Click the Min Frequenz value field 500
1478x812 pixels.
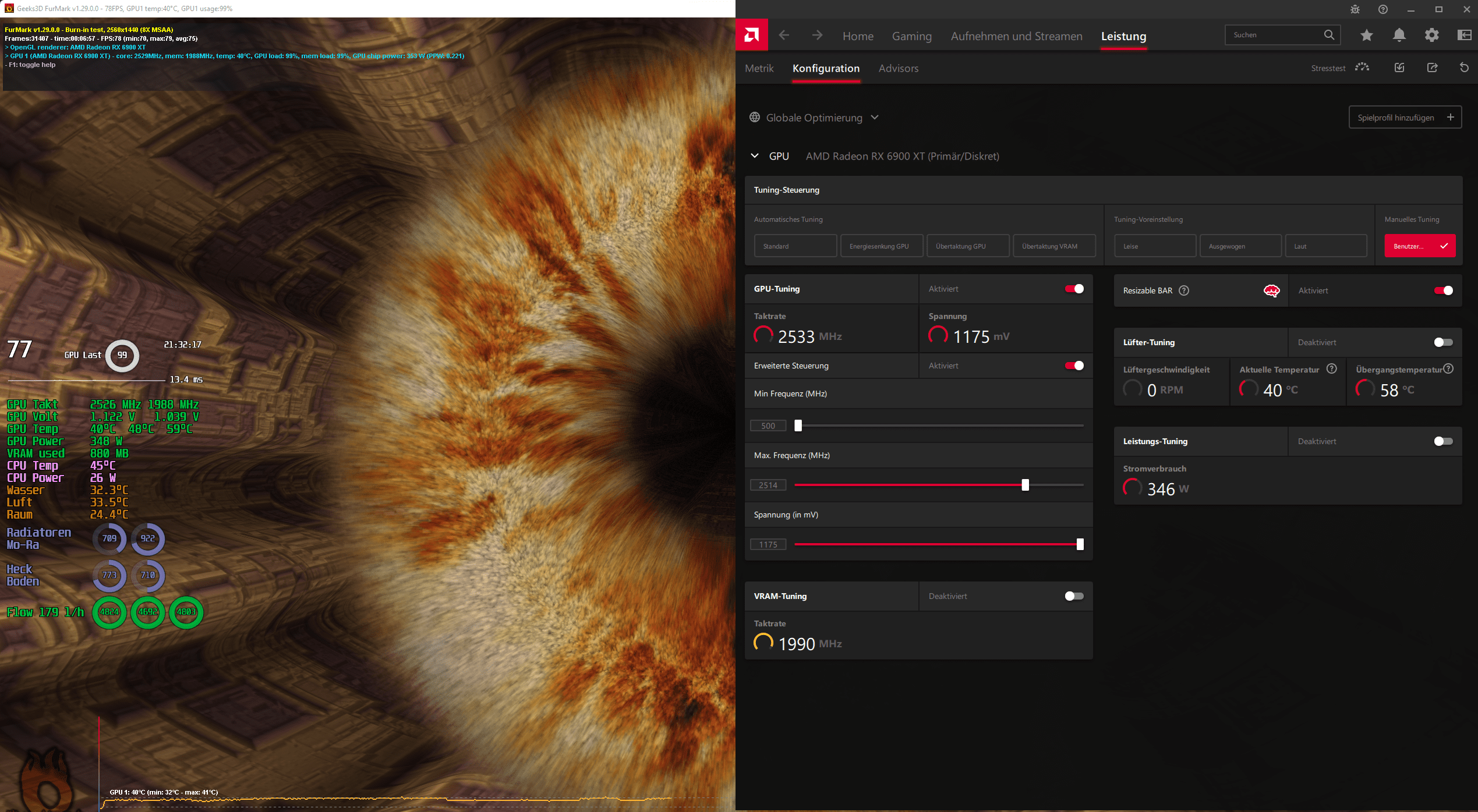coord(768,425)
